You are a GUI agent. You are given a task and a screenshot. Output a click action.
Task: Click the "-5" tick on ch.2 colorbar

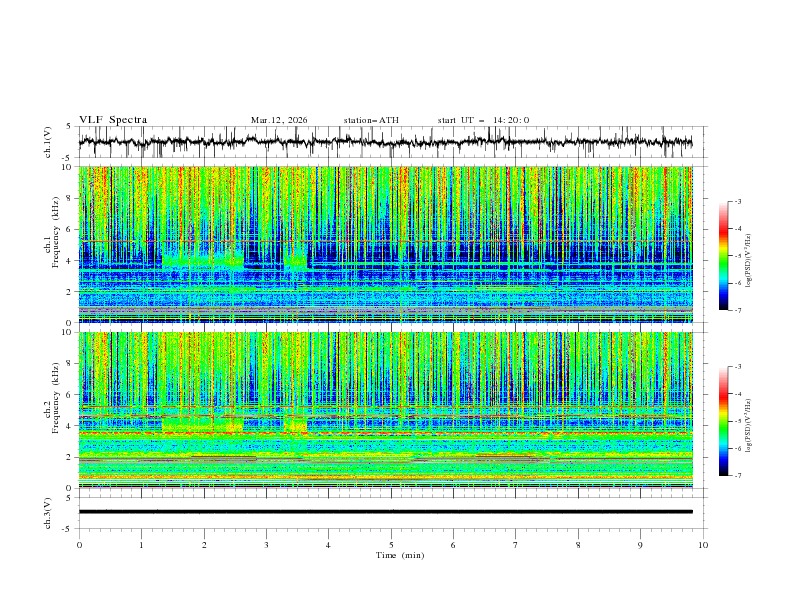point(737,421)
